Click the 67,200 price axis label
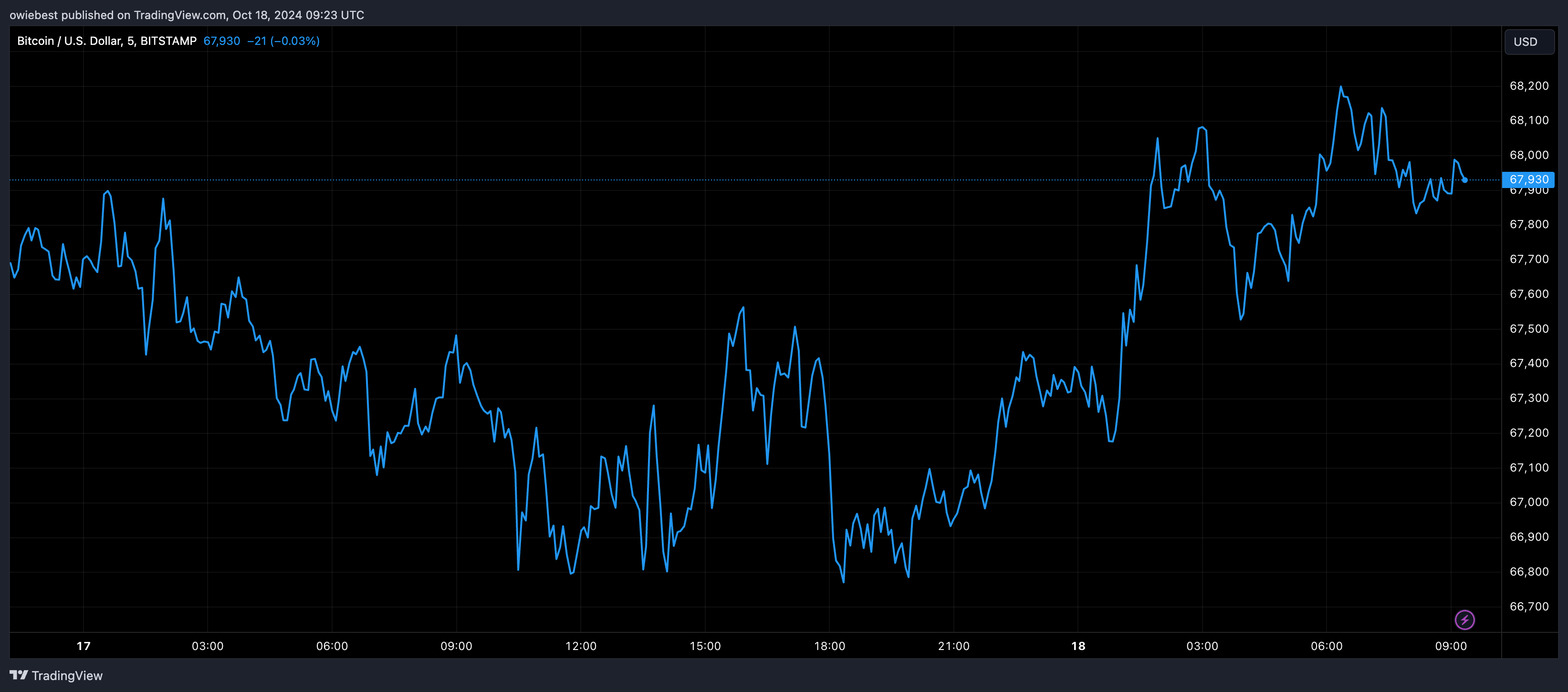This screenshot has width=1568, height=692. click(1529, 433)
